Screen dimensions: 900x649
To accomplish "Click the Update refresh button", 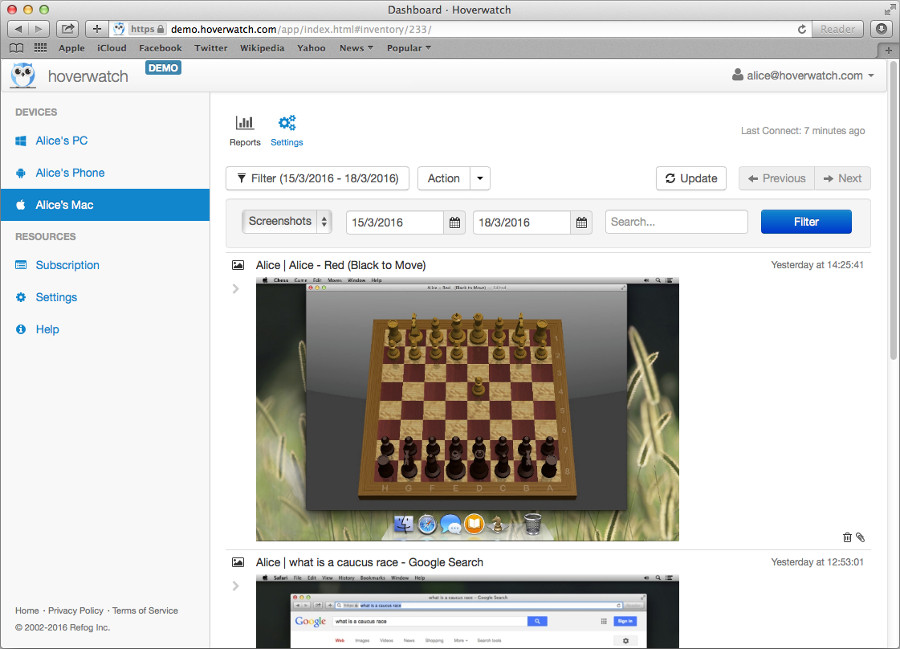I will (x=691, y=178).
